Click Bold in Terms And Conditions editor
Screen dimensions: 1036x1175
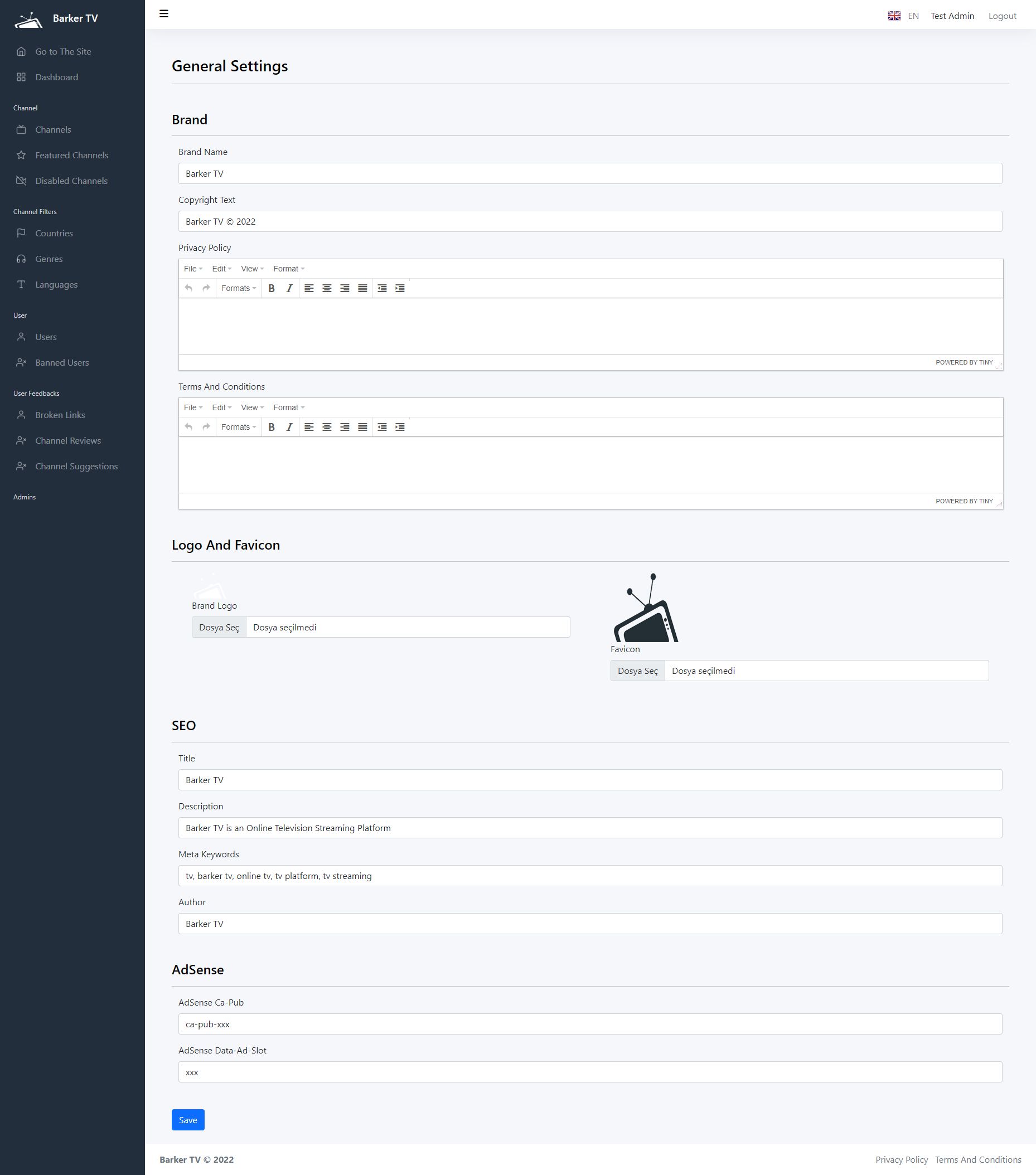[x=272, y=427]
